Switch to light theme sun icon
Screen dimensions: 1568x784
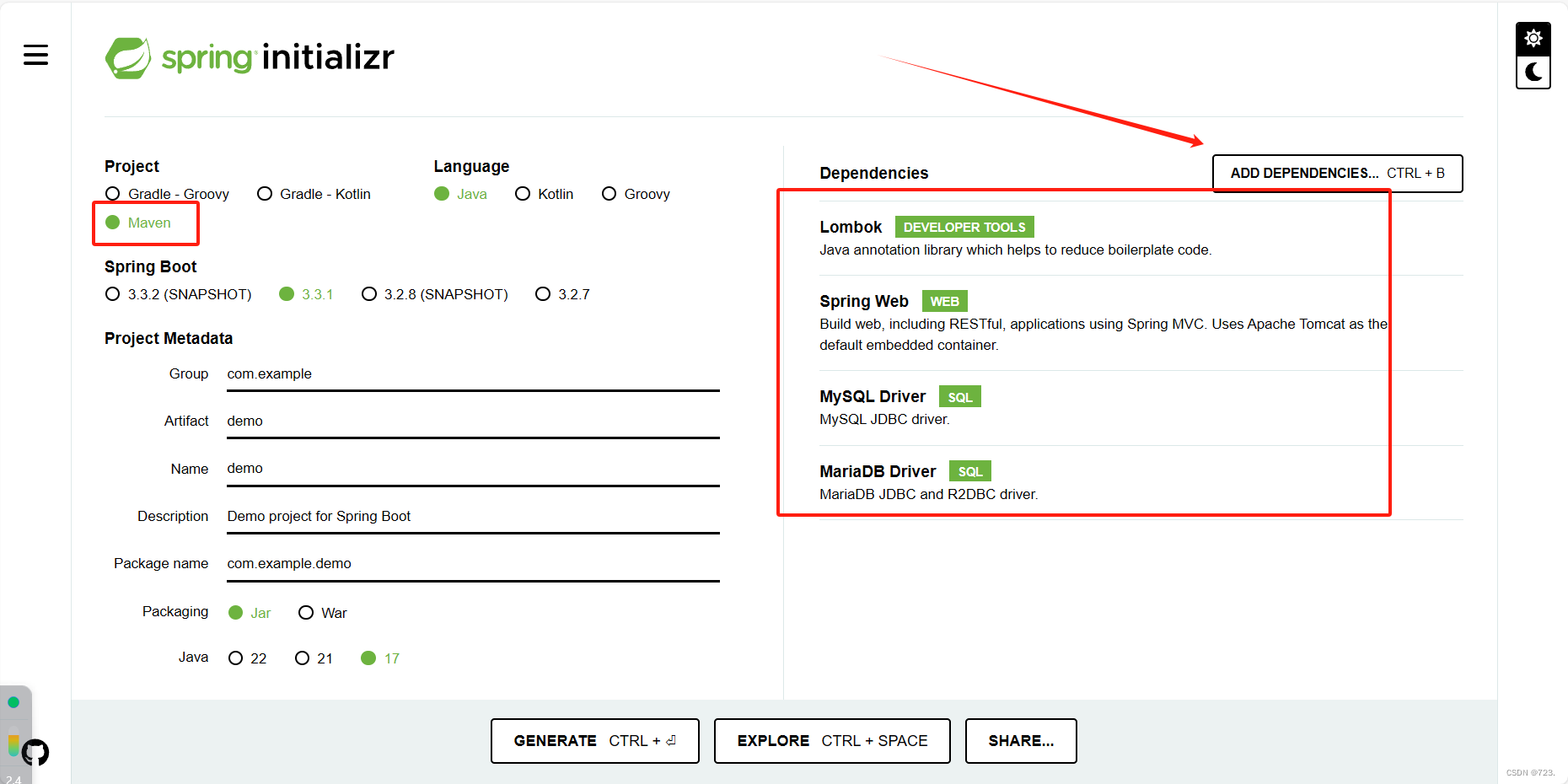click(x=1533, y=39)
